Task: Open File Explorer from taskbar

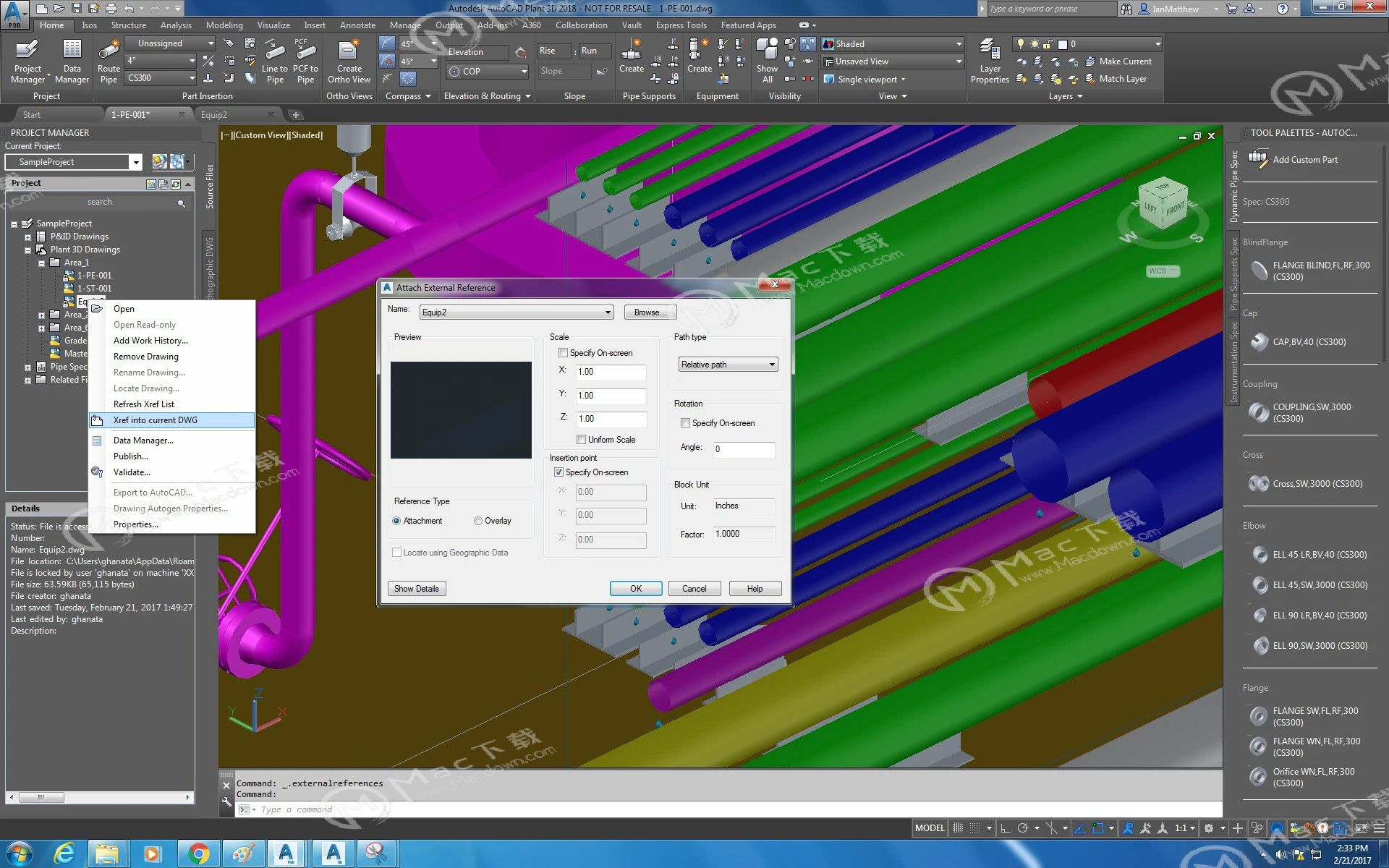Action: coord(107,854)
